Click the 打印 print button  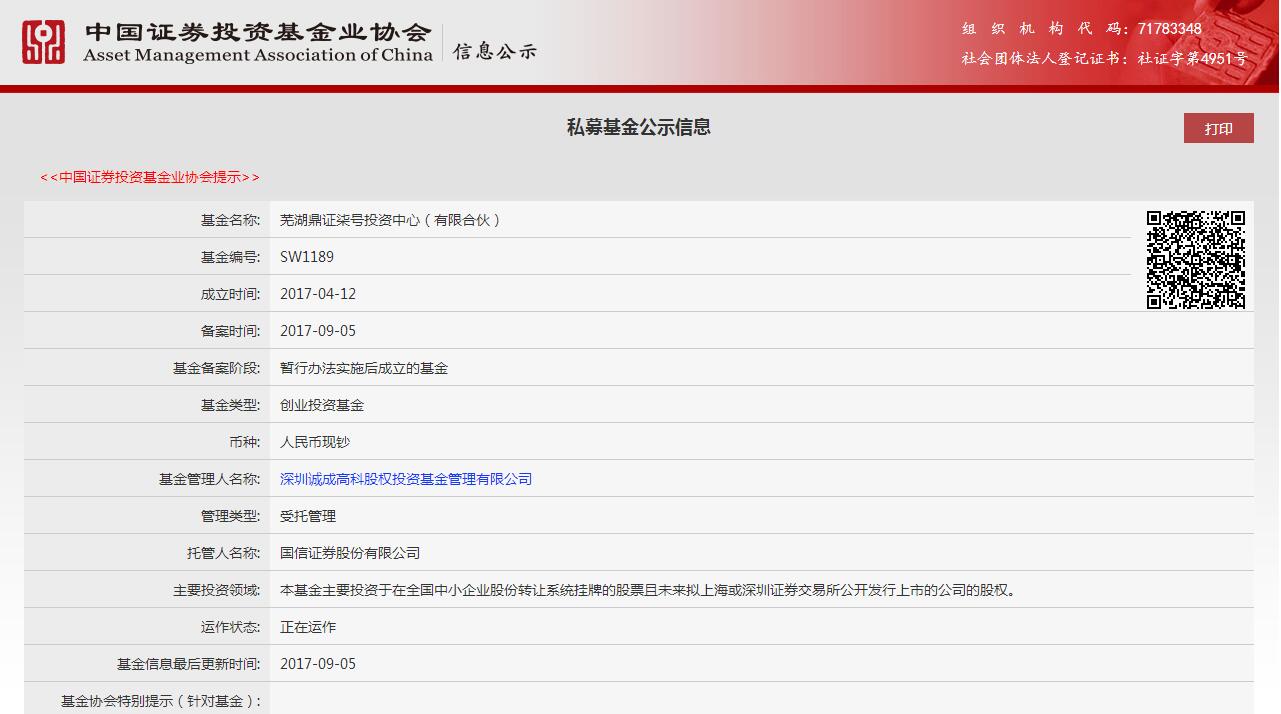click(x=1219, y=128)
